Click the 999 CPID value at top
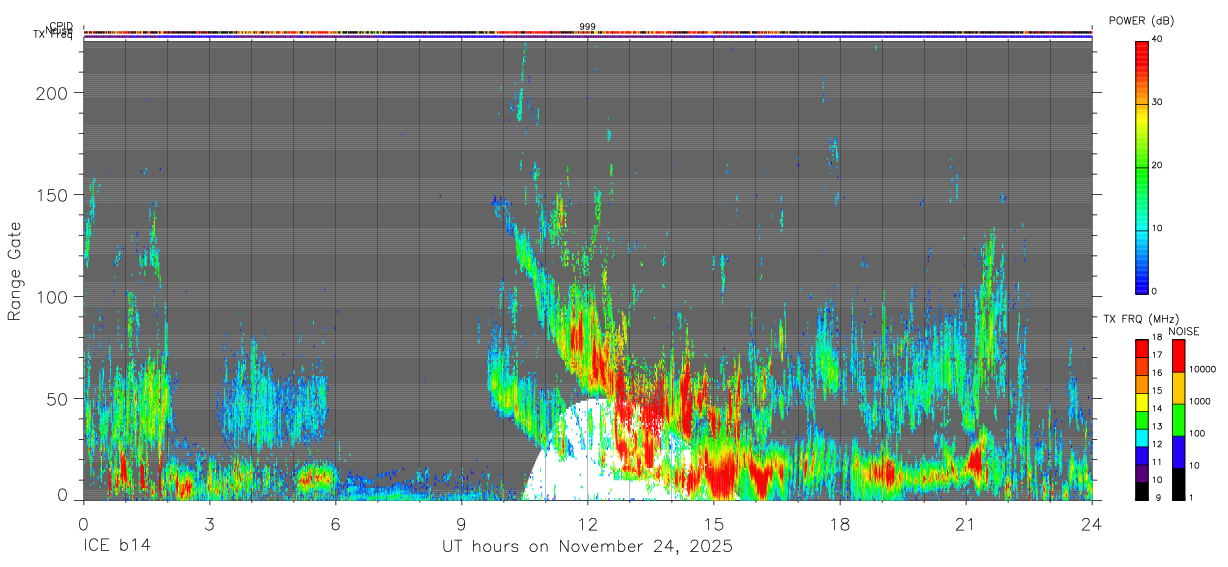The image size is (1228, 567). (x=587, y=26)
